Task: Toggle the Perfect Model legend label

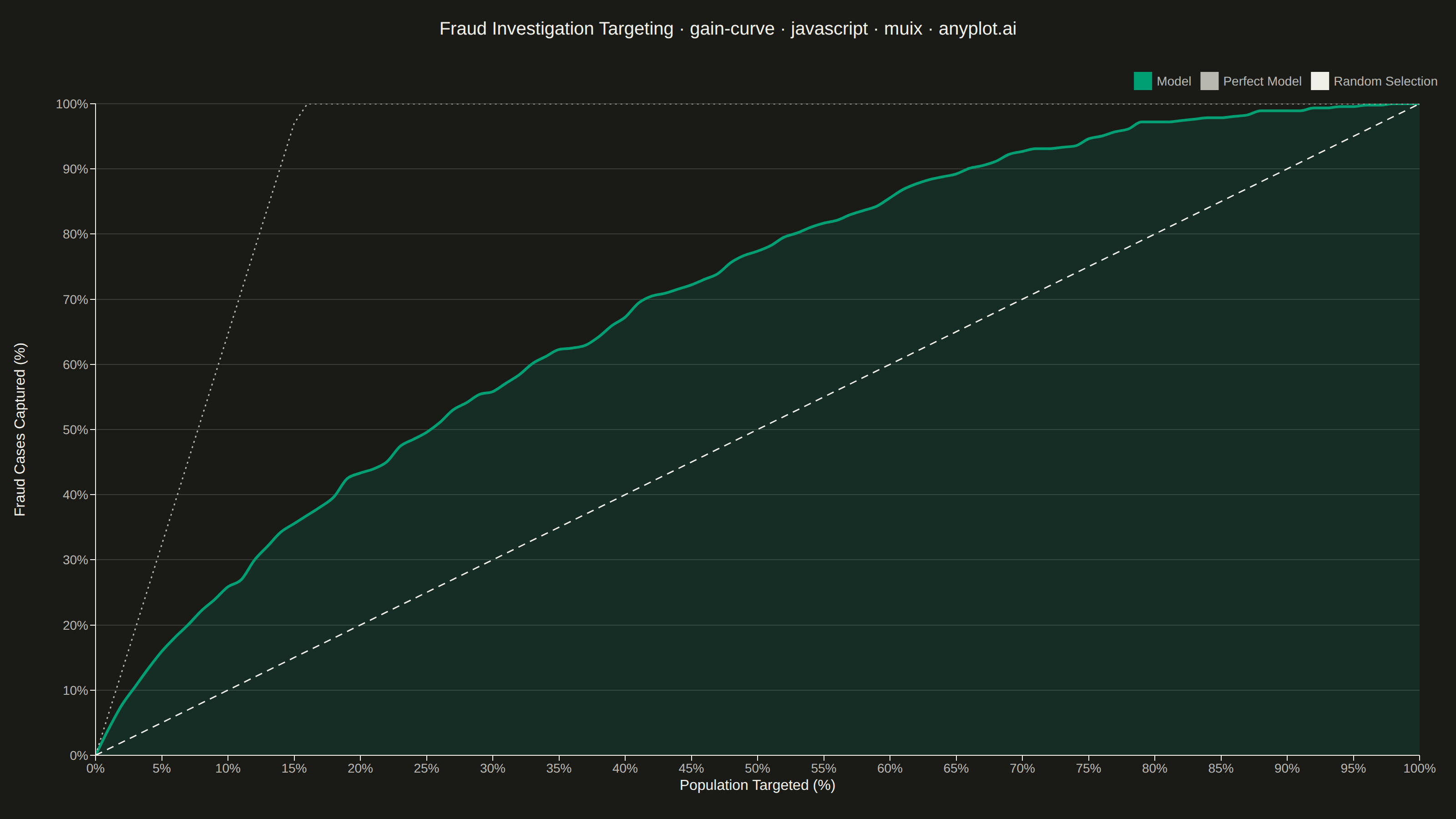Action: tap(1262, 81)
